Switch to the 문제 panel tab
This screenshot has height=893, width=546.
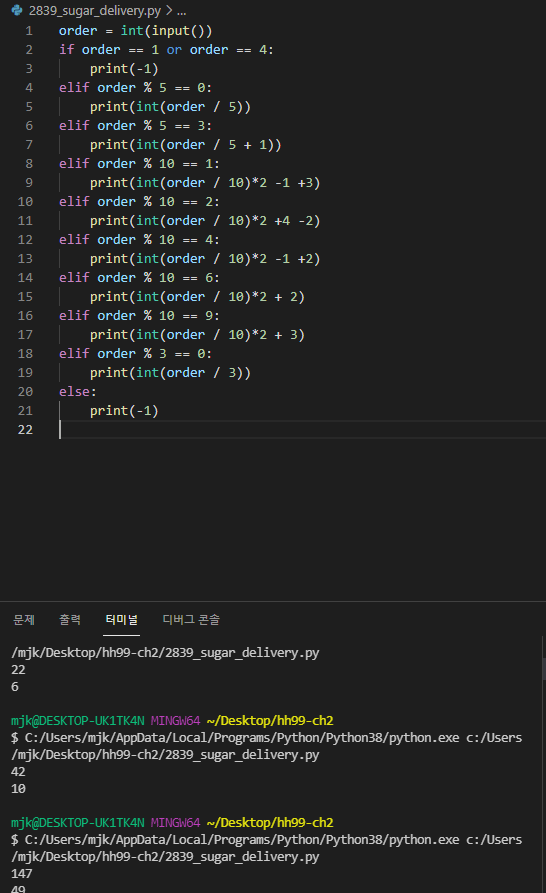(x=24, y=619)
